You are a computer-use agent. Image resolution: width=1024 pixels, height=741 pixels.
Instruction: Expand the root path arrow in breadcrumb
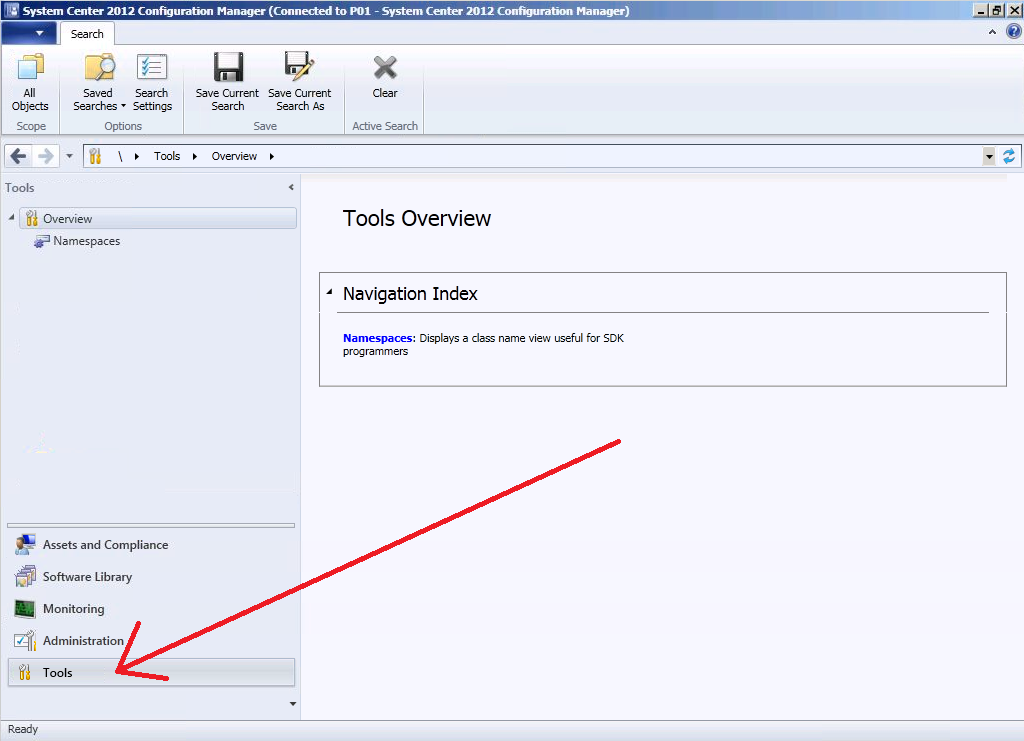tap(136, 156)
